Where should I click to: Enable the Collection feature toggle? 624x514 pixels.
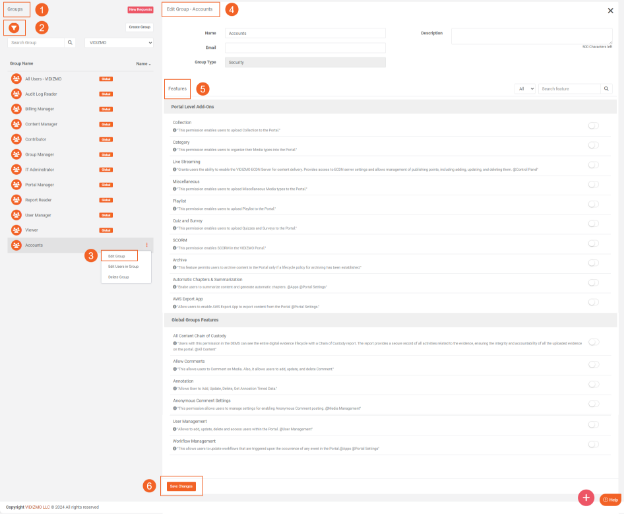point(594,125)
